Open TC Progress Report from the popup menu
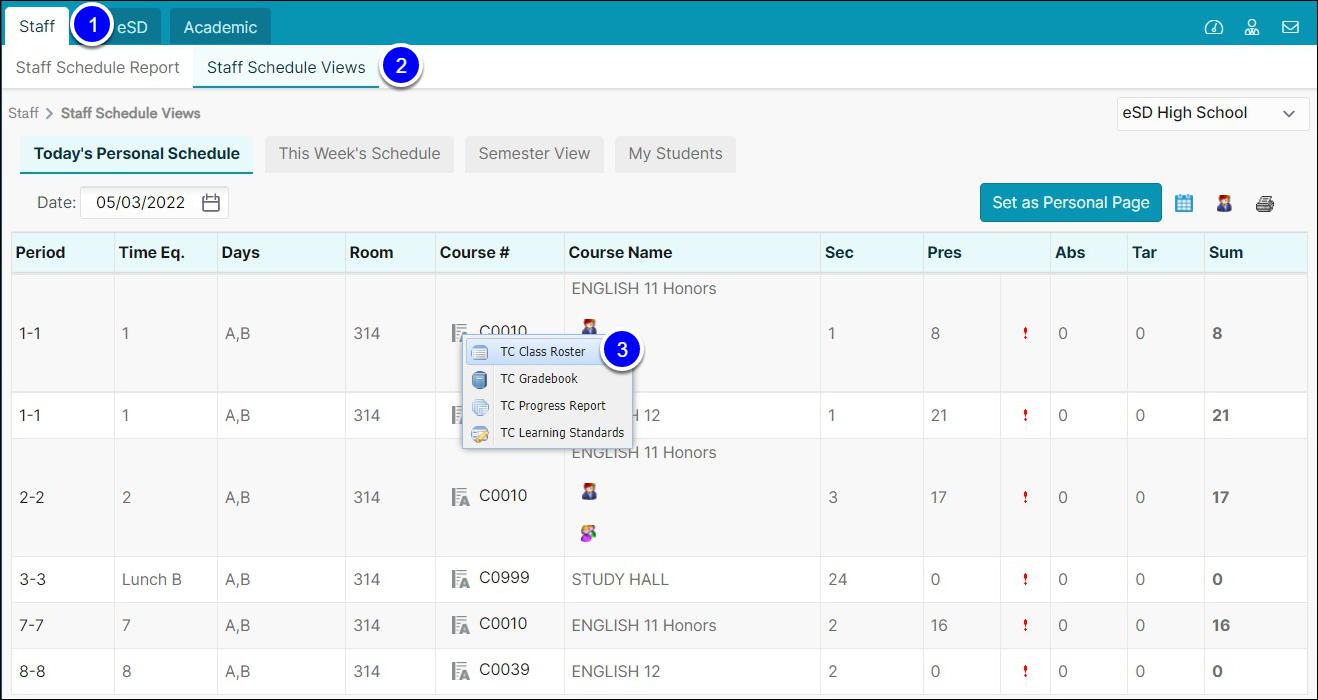1318x700 pixels. tap(553, 406)
